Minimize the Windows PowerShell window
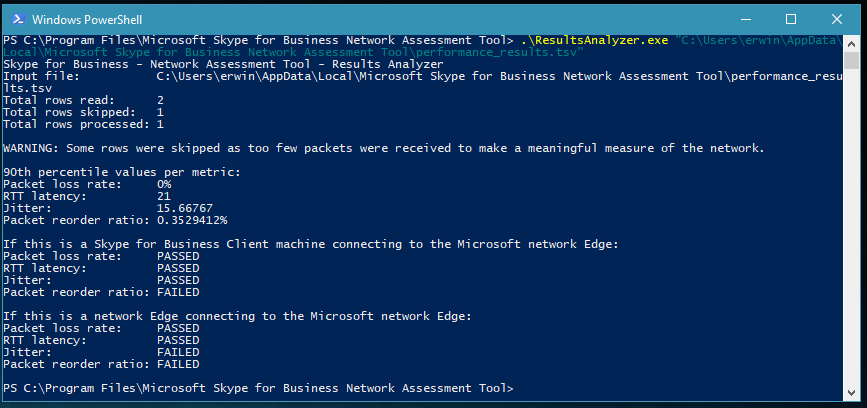Screen dimensions: 867x408 [x=746, y=19]
